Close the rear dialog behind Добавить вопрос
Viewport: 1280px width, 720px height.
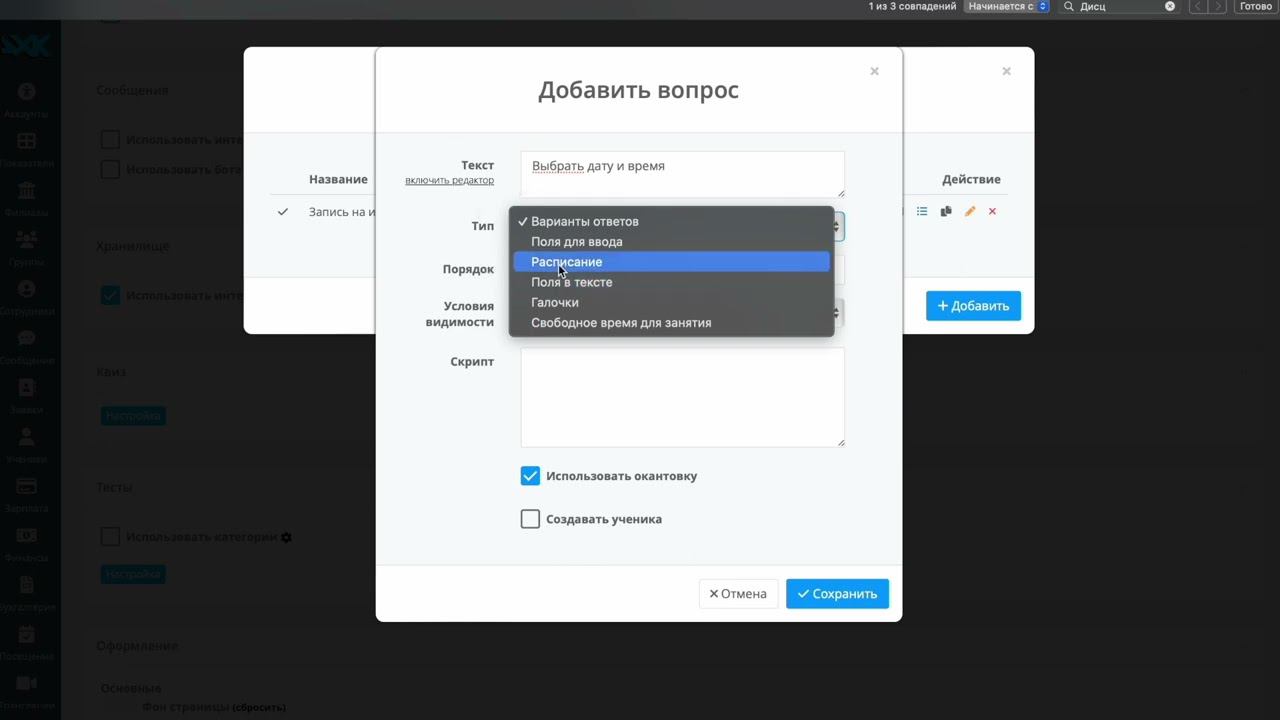tap(1006, 71)
